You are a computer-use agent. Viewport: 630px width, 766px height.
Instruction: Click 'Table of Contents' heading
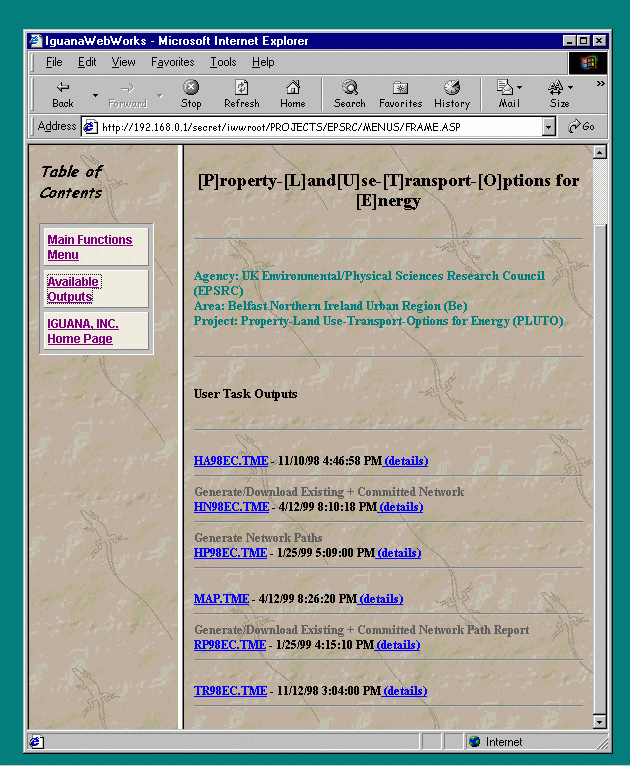coord(72,182)
